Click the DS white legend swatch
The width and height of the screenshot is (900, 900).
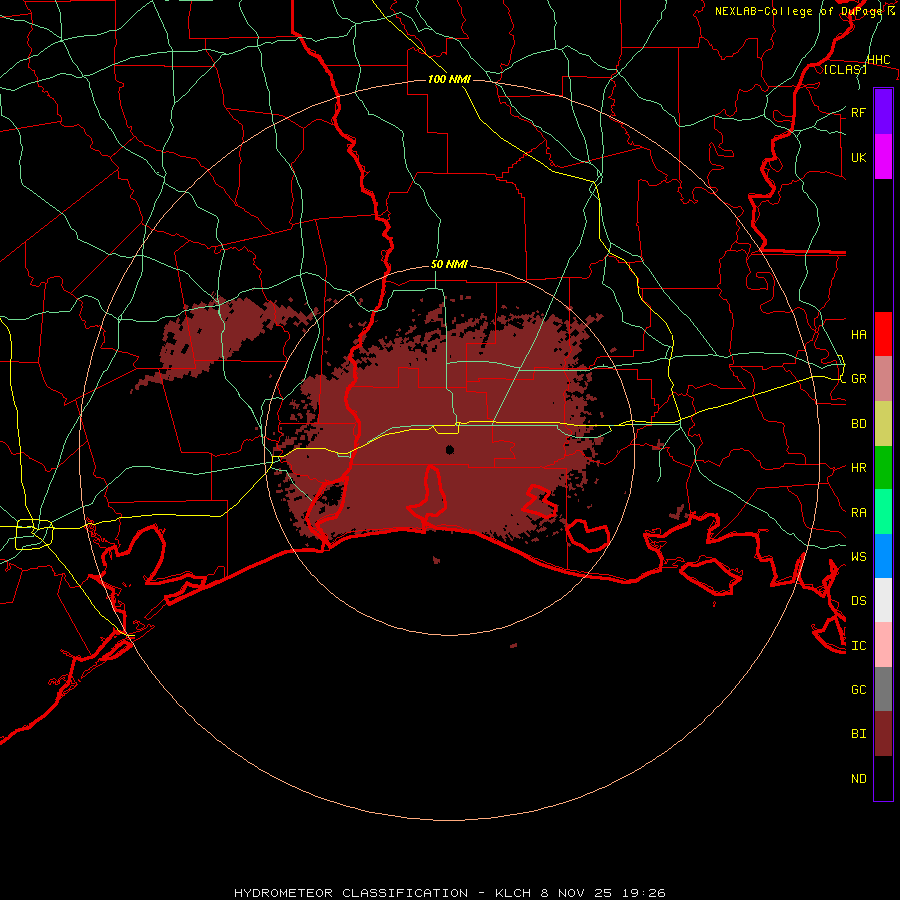pyautogui.click(x=883, y=600)
